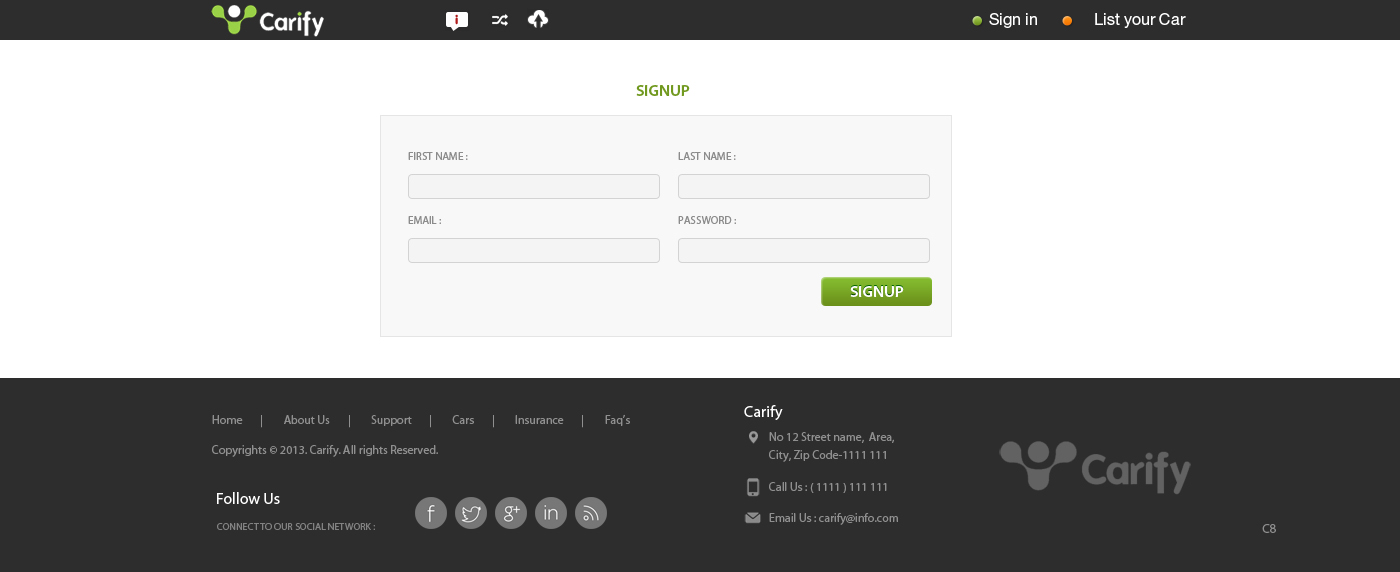Click the mobile phone icon
The width and height of the screenshot is (1400, 572).
tap(753, 487)
